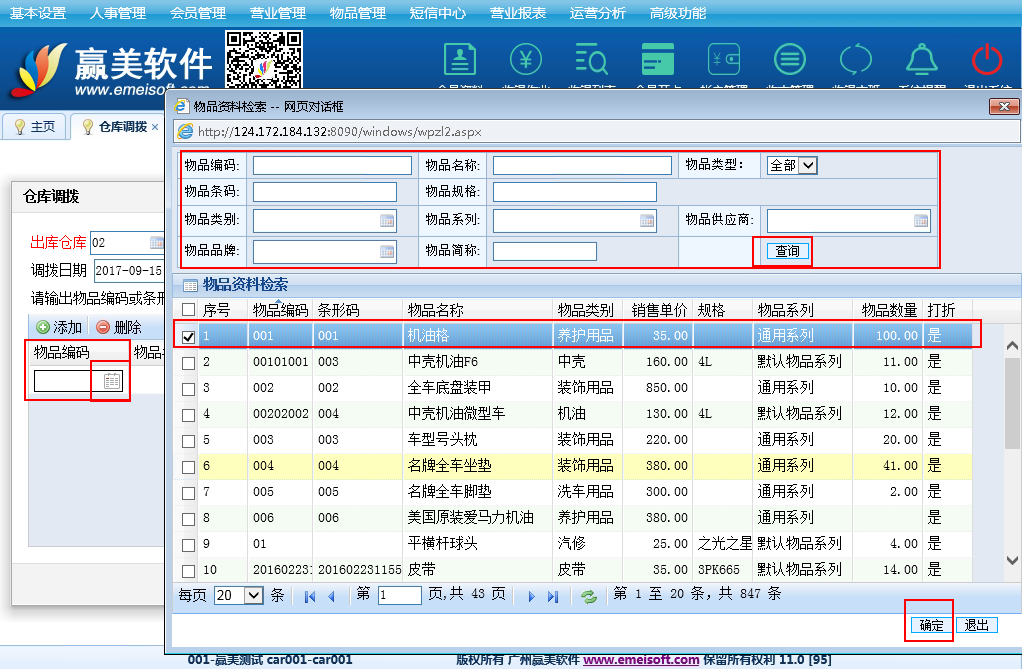Open the 会员管理 menu
This screenshot has width=1022, height=669.
click(x=197, y=13)
